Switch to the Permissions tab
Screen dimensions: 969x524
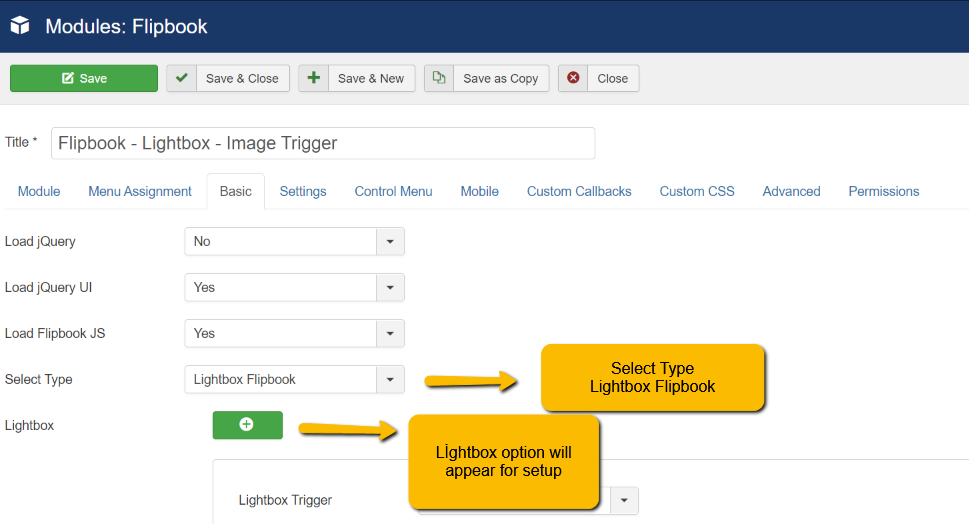coord(884,192)
